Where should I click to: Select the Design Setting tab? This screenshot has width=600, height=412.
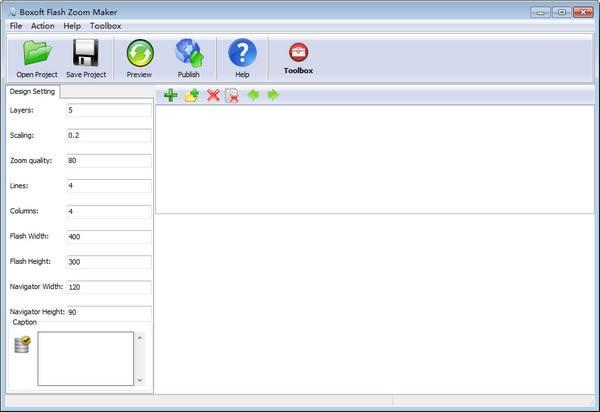tap(33, 91)
